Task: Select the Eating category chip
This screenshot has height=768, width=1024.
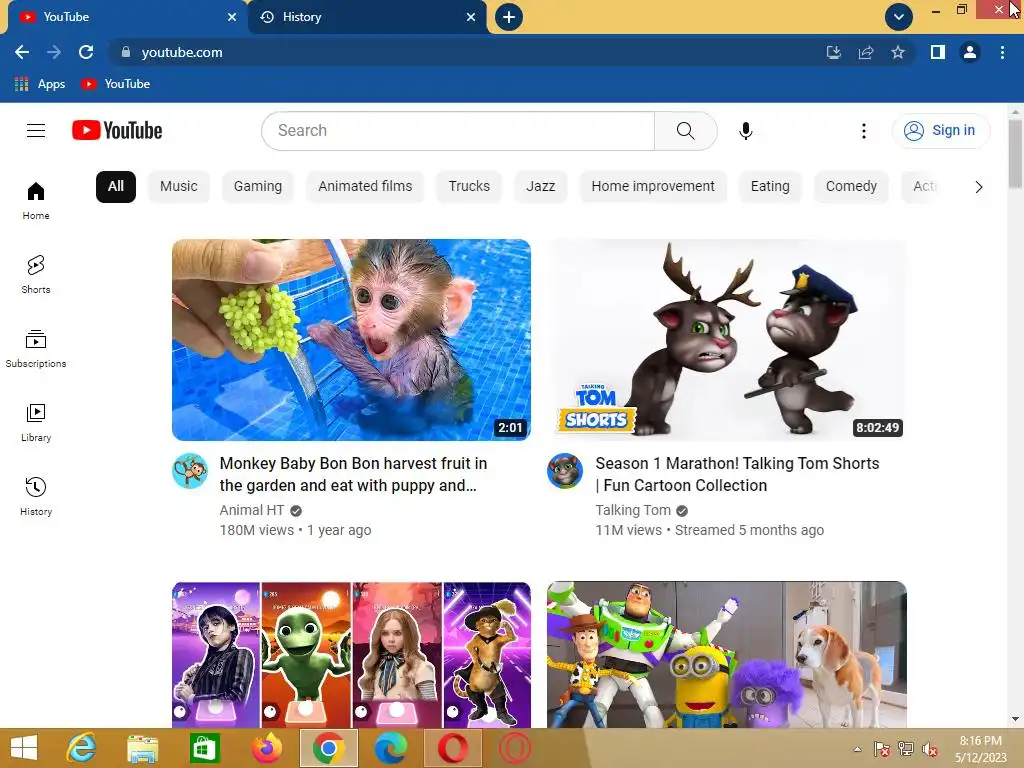Action: tap(770, 187)
